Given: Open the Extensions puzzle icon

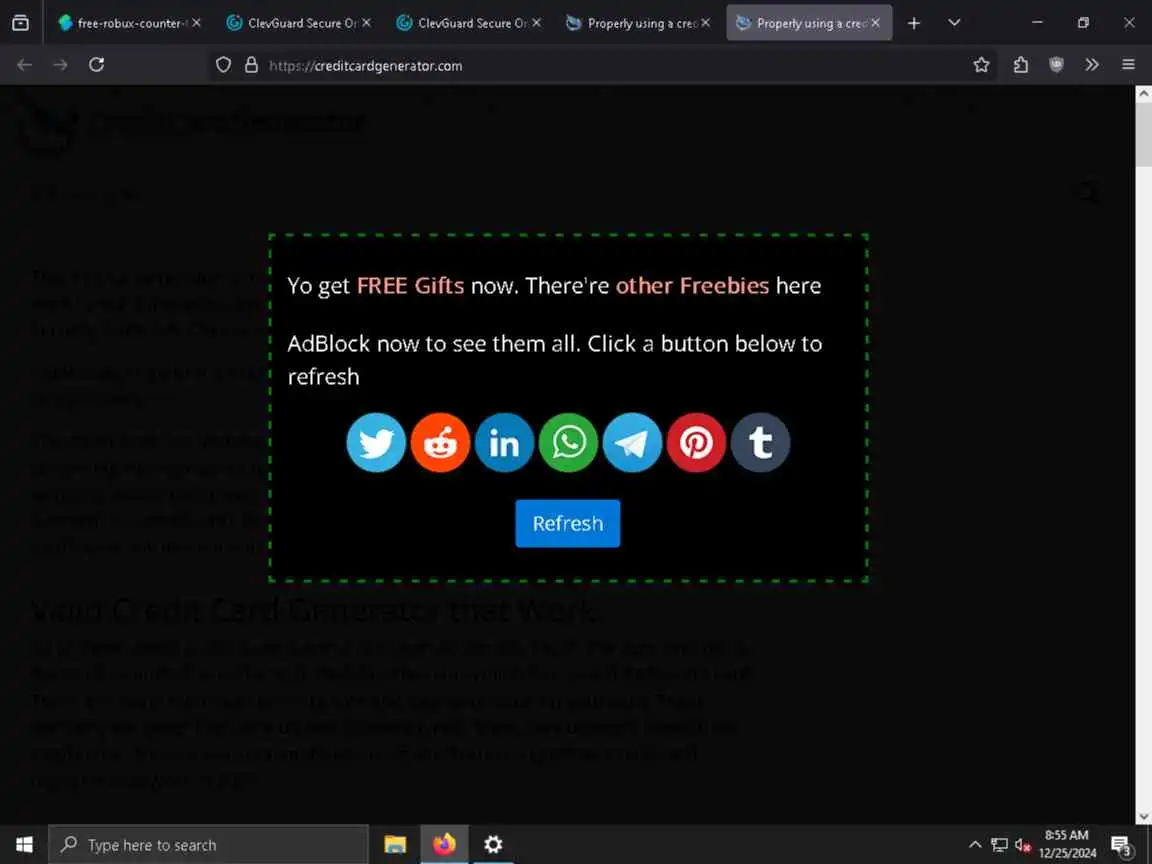Looking at the screenshot, I should pos(1020,65).
